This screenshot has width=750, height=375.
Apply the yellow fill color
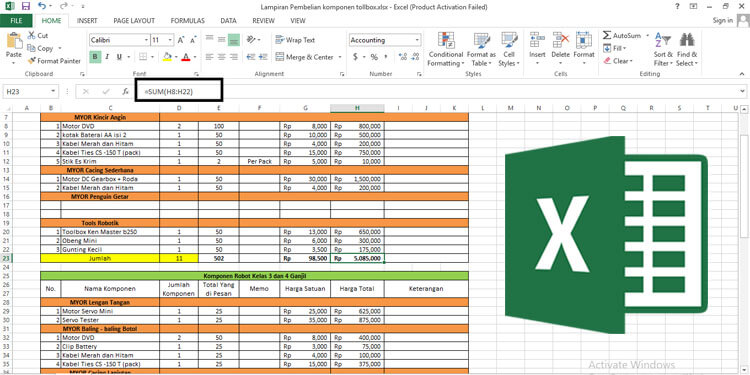(167, 57)
